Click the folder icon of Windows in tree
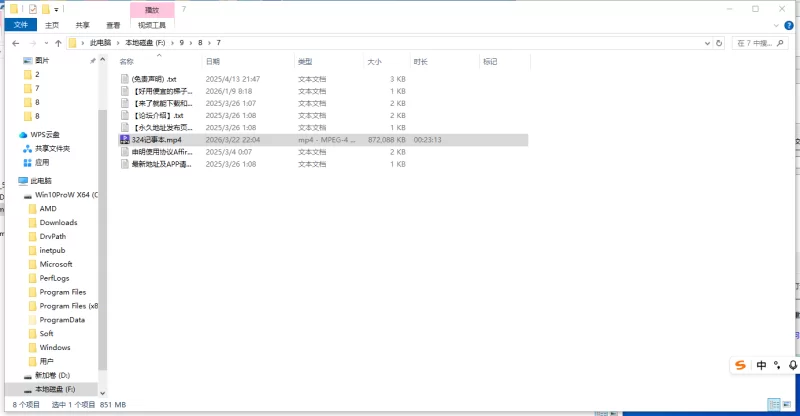Viewport: 800px width, 416px height. [33, 348]
